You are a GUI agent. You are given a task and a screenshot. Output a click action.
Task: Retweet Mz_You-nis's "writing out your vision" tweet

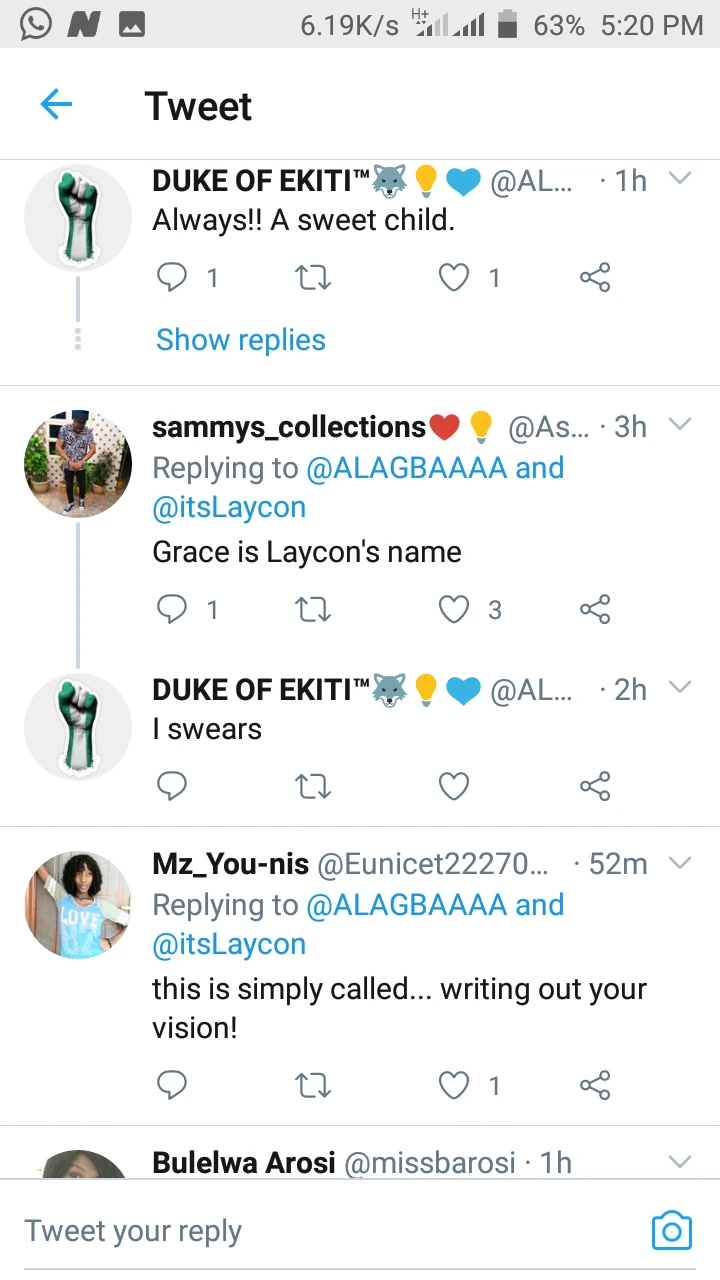314,1085
